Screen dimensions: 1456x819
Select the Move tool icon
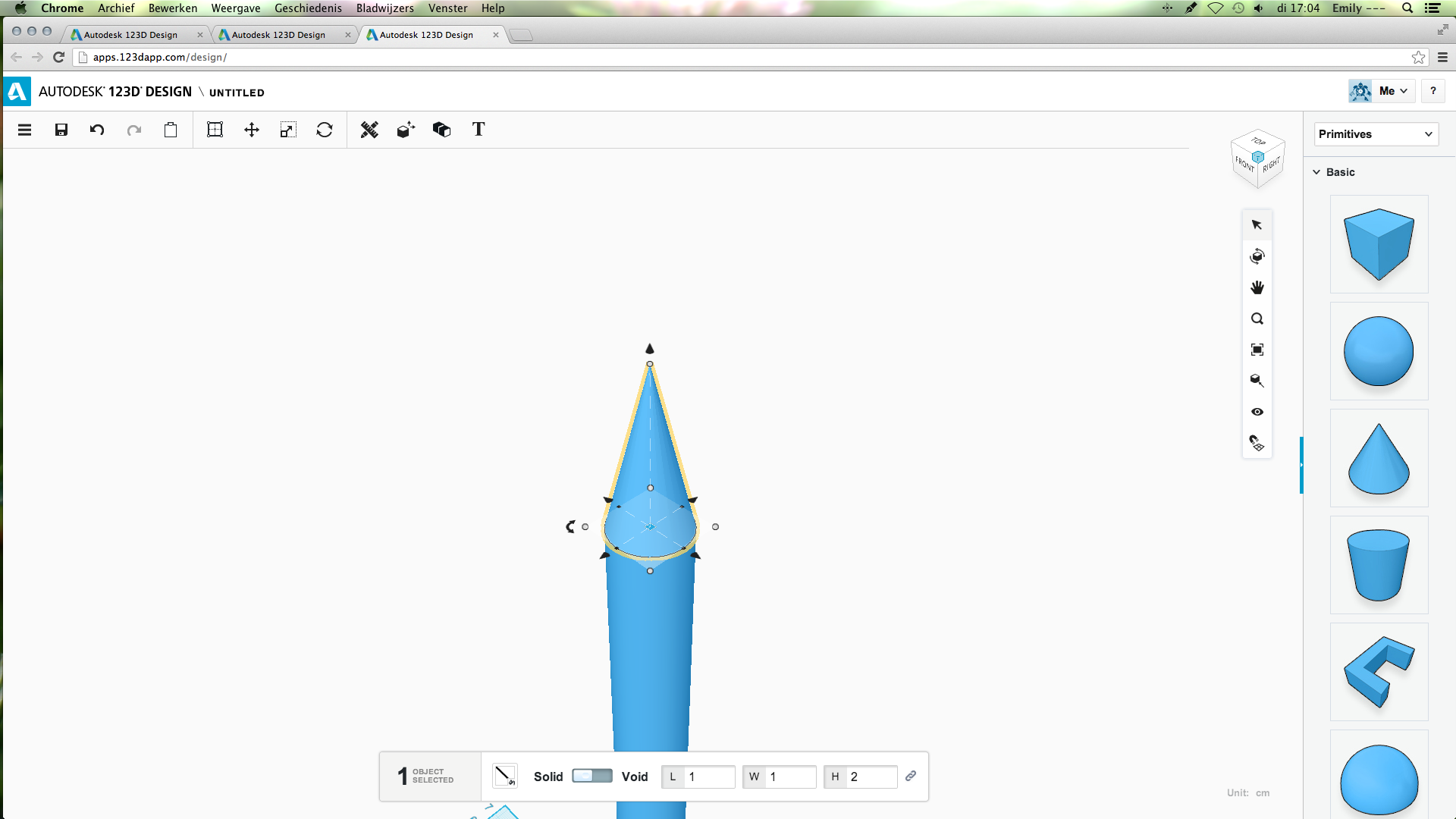[252, 130]
